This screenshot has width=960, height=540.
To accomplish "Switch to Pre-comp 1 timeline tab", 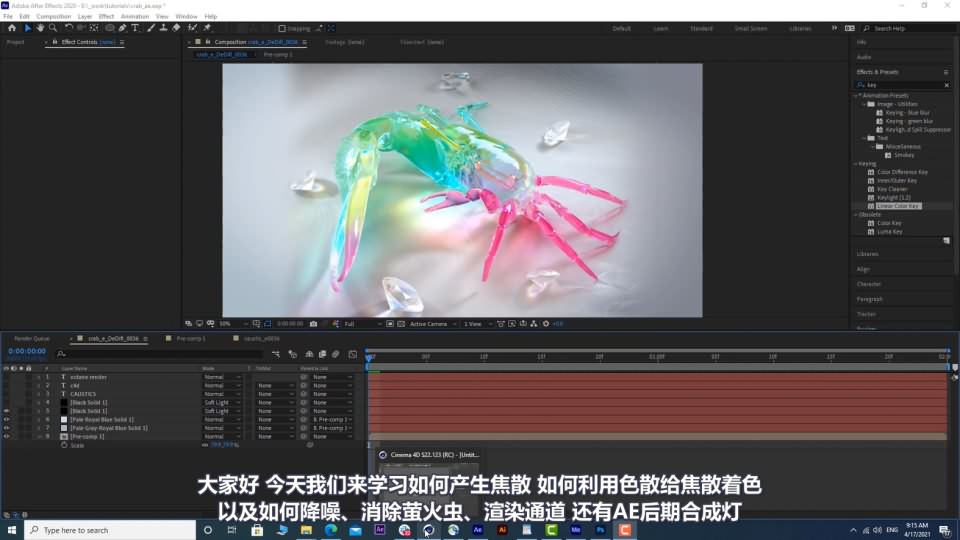I will pos(190,339).
